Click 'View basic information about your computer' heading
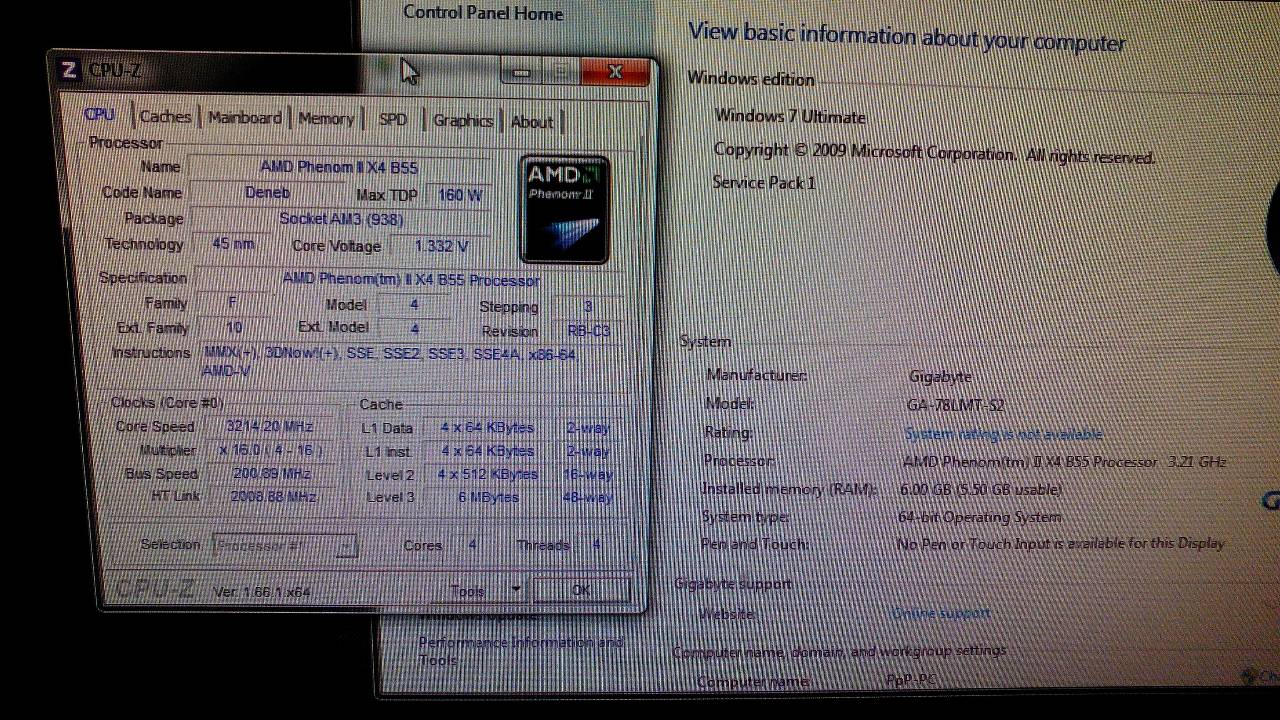This screenshot has height=720, width=1280. [907, 36]
